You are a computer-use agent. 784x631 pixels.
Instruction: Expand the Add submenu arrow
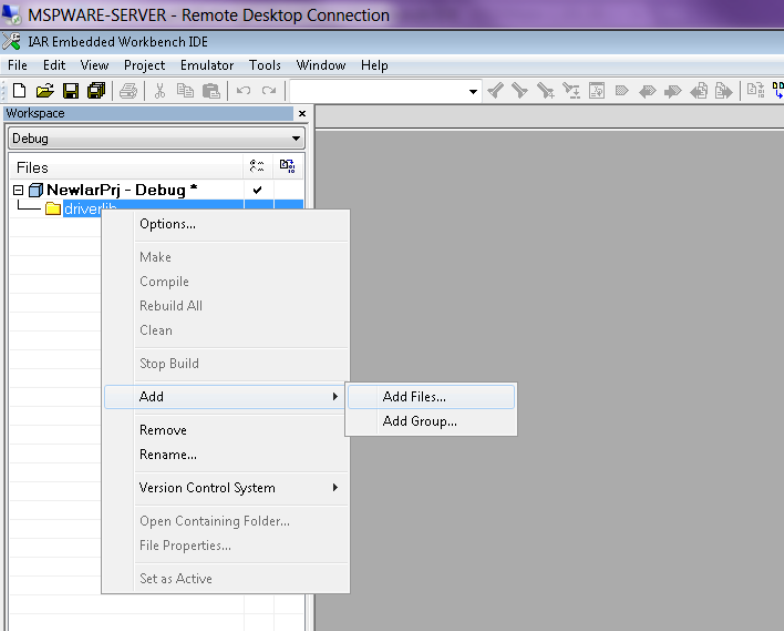point(335,396)
